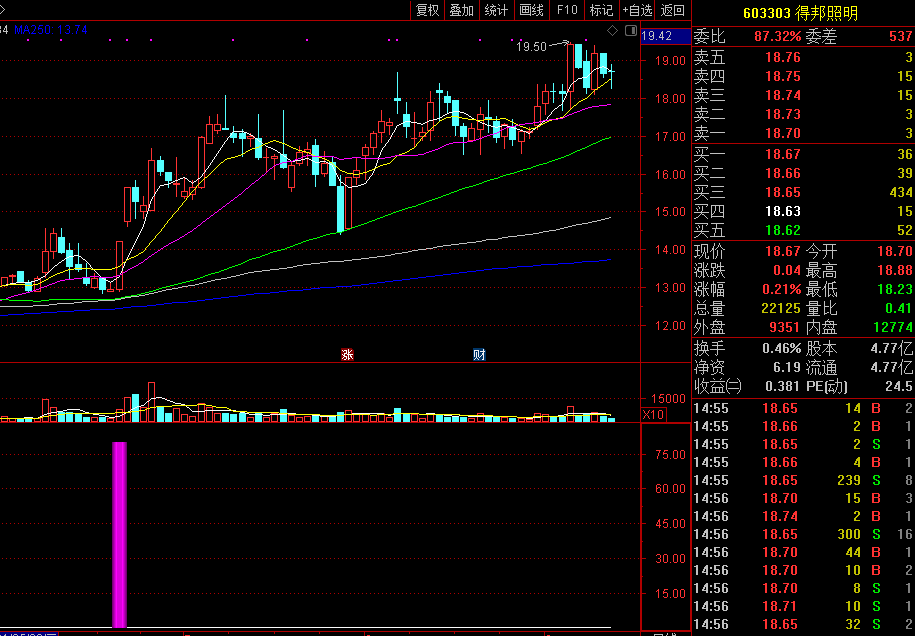Viewport: 915px width, 636px height.
Task: Click the 总量 22125 volume value
Action: [781, 308]
